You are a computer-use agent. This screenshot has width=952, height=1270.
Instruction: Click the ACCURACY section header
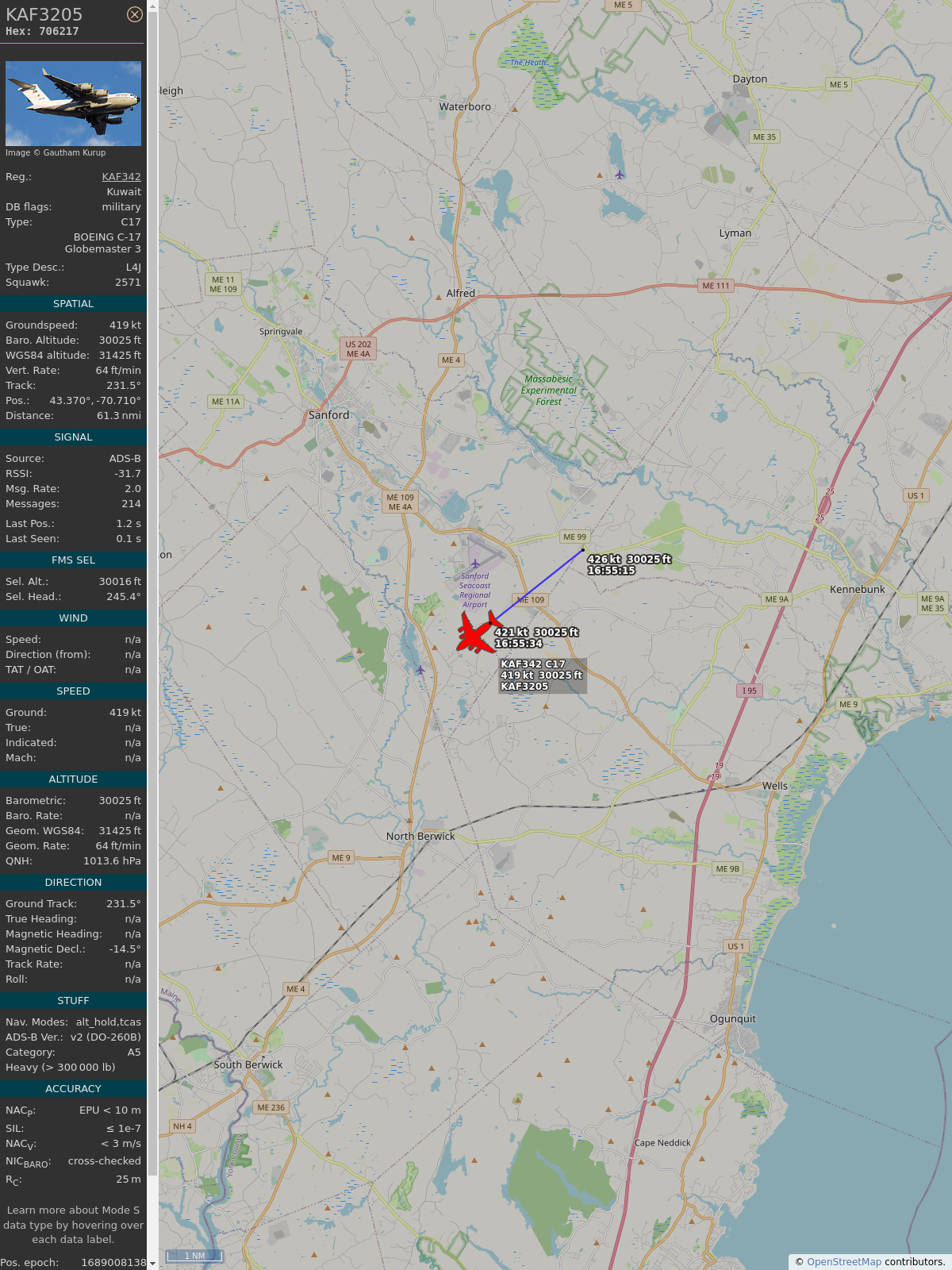[73, 1089]
